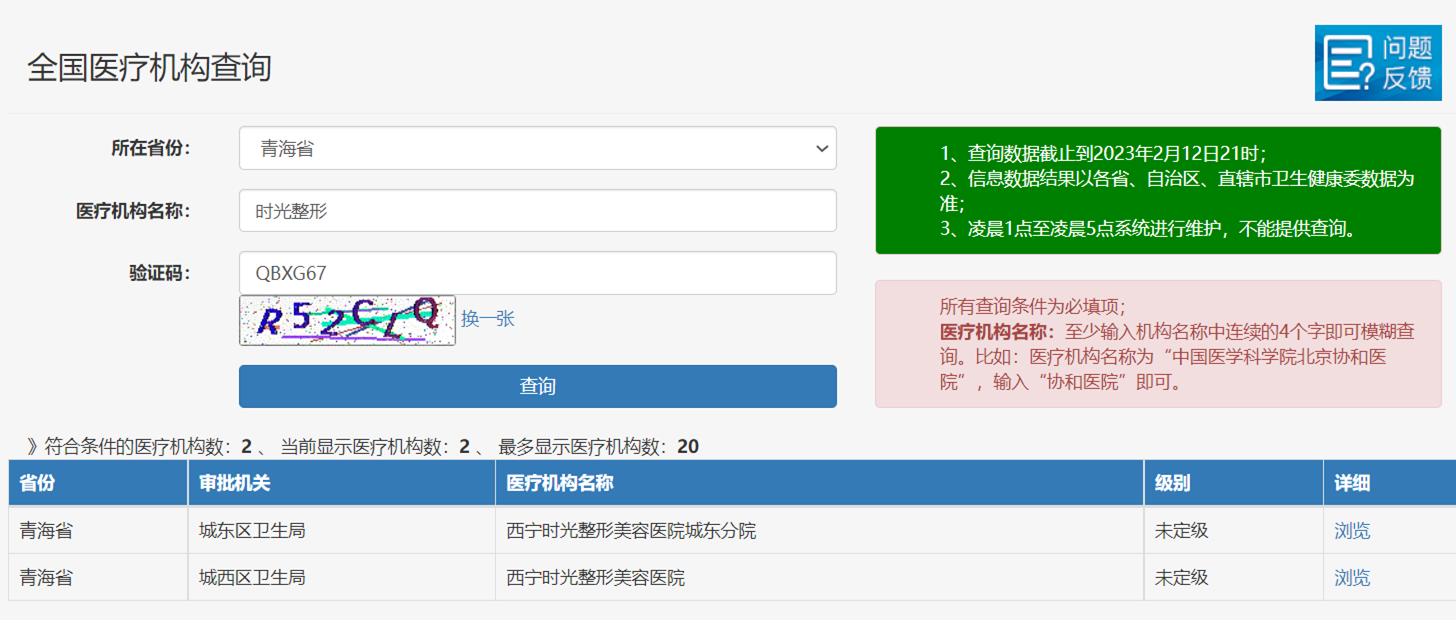Click the 详细 column header
Viewport: 1456px width, 620px height.
1389,483
